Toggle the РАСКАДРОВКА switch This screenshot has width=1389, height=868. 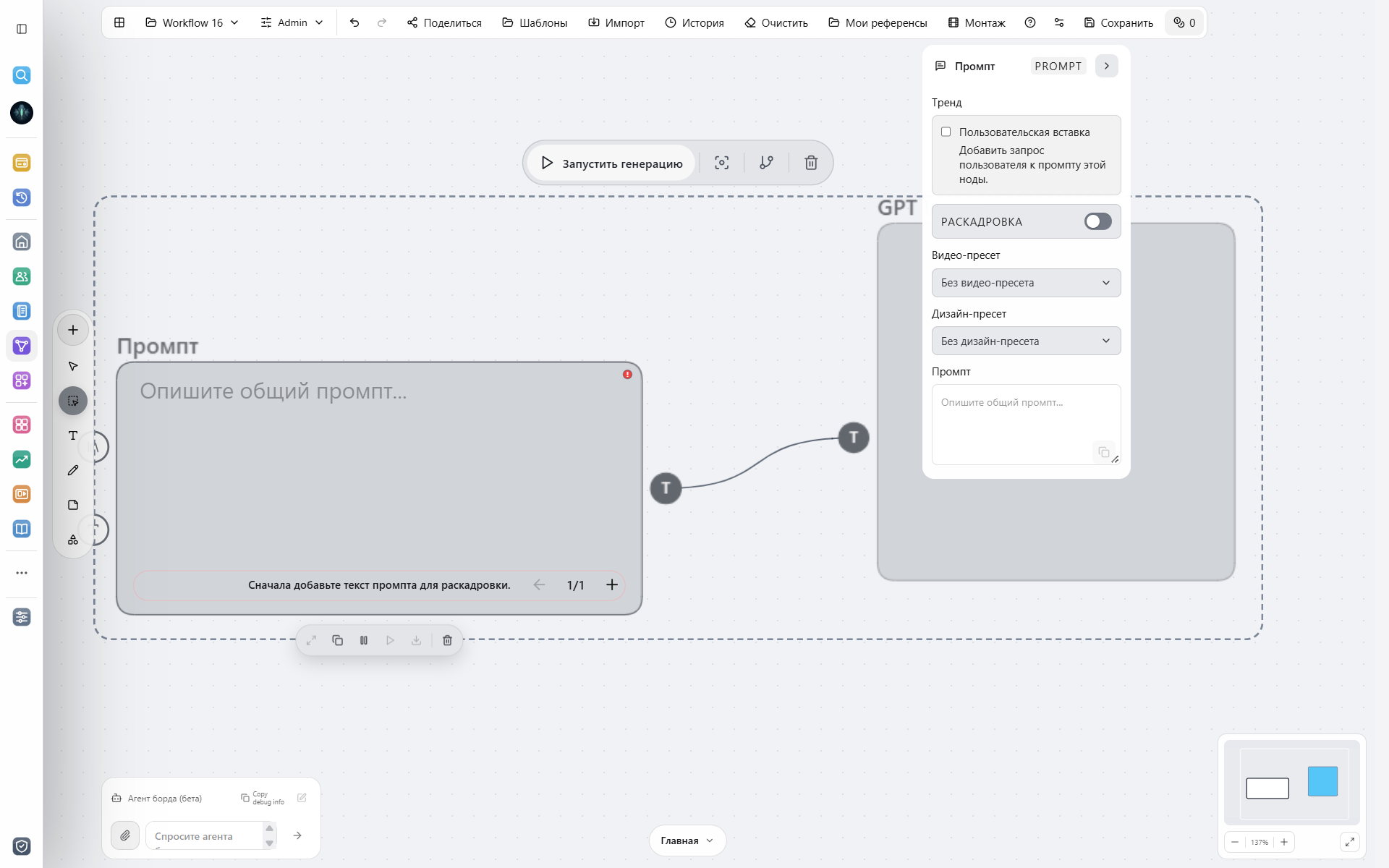pyautogui.click(x=1097, y=221)
